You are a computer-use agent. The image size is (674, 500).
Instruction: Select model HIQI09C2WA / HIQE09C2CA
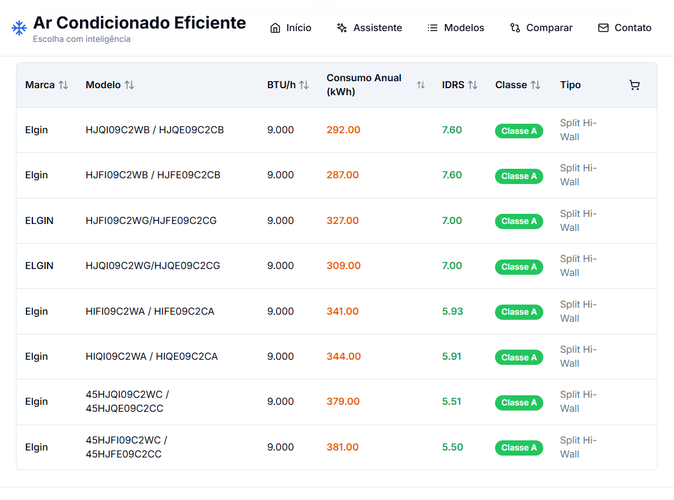[152, 356]
